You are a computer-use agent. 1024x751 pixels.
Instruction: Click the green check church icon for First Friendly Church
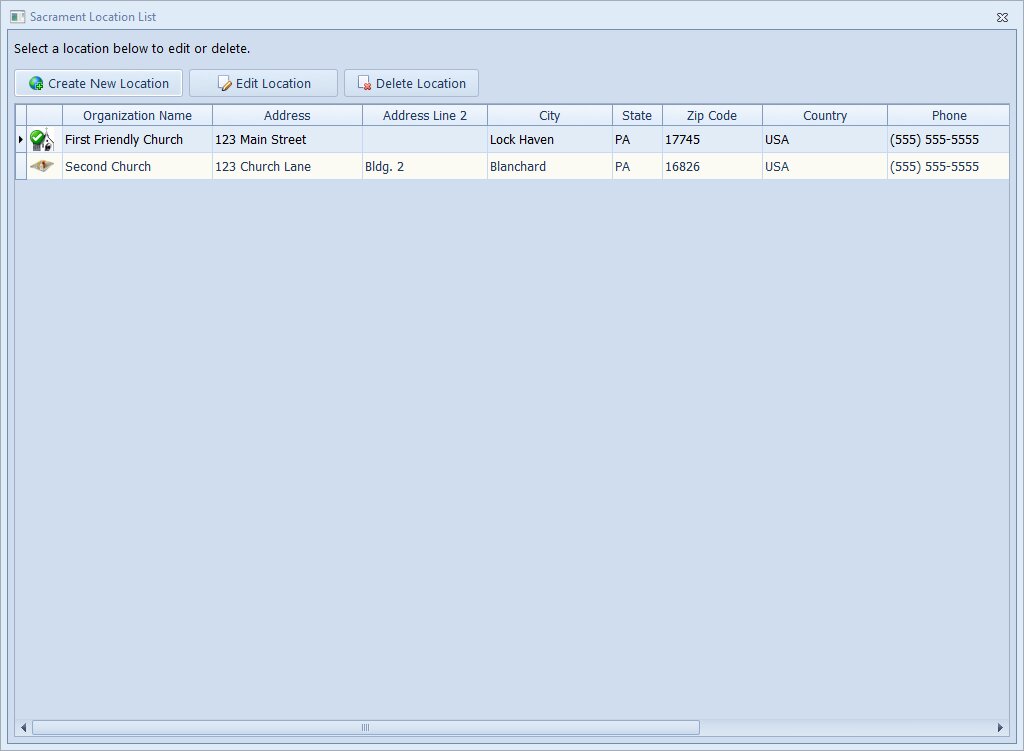point(42,140)
